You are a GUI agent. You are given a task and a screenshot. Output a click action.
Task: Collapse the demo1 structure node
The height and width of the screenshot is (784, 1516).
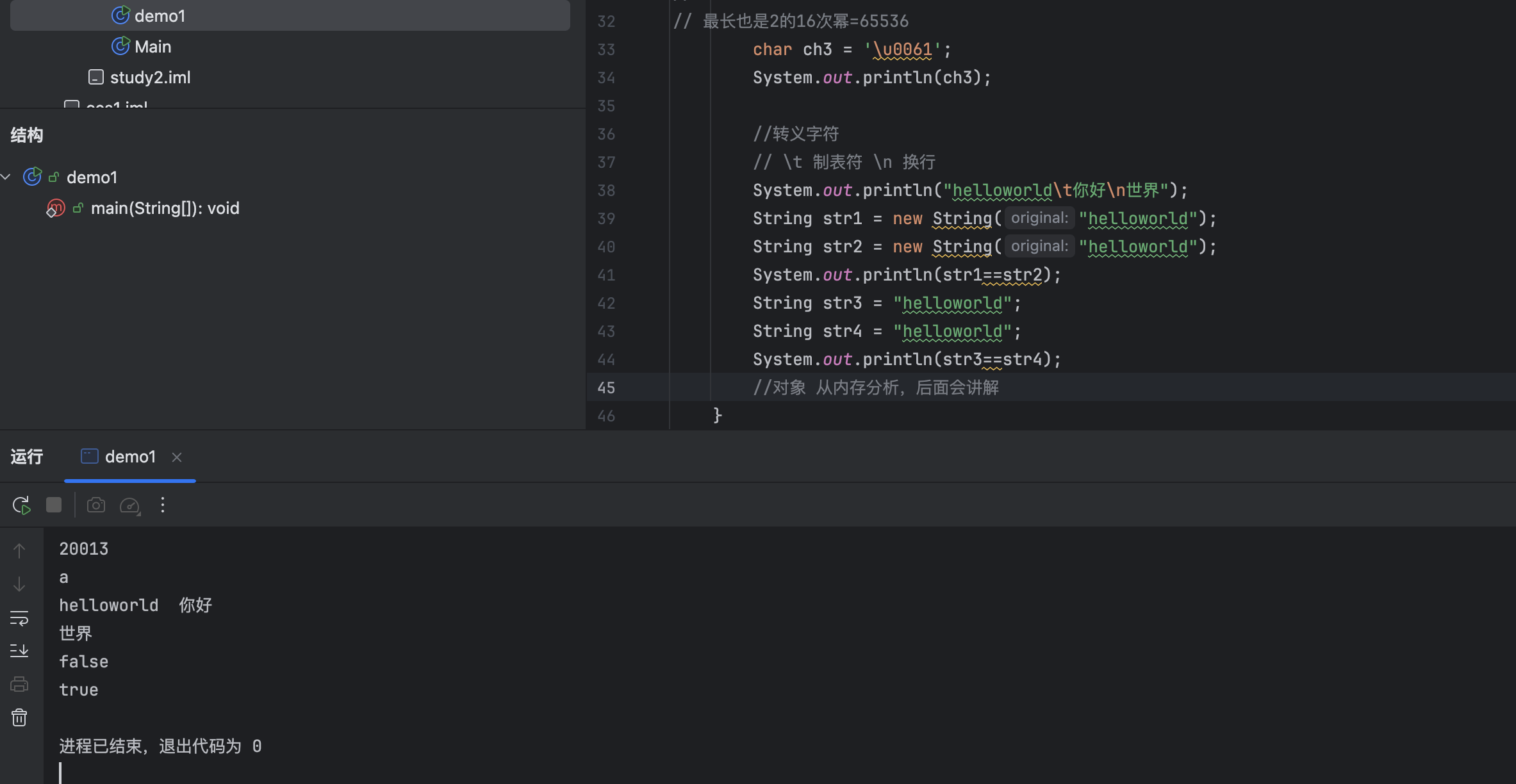tap(6, 177)
